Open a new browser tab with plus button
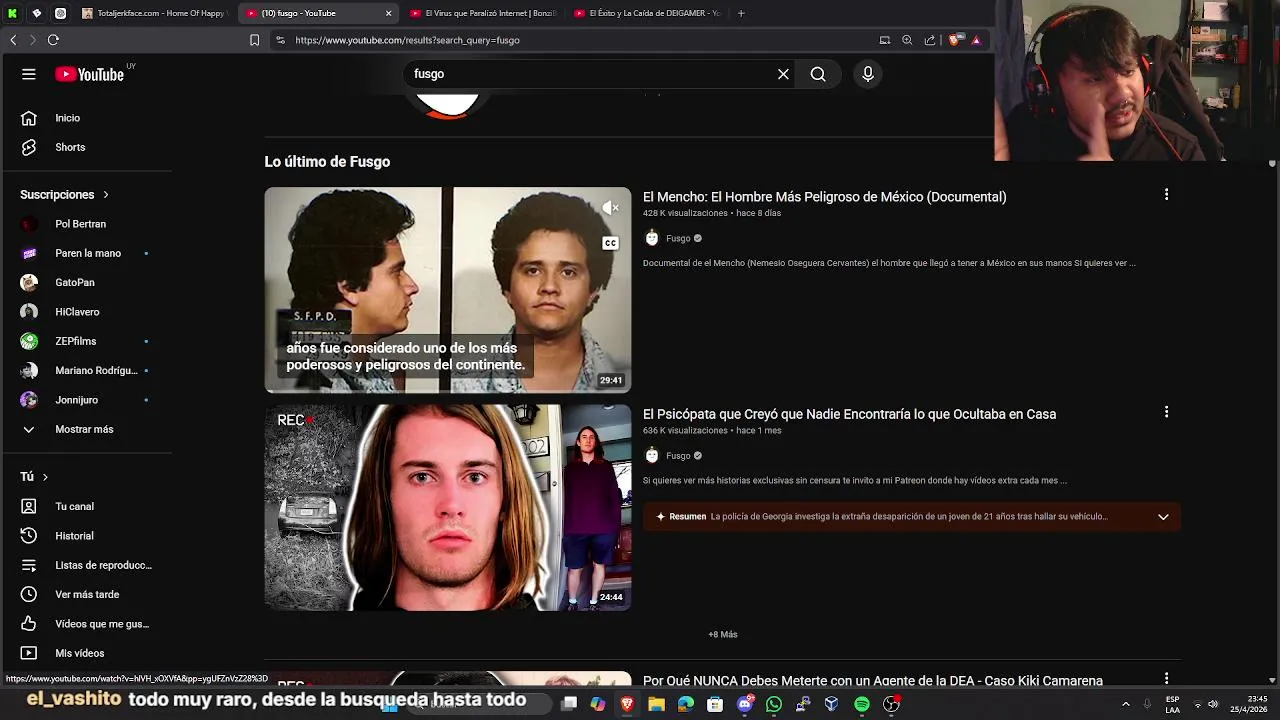 [x=741, y=13]
